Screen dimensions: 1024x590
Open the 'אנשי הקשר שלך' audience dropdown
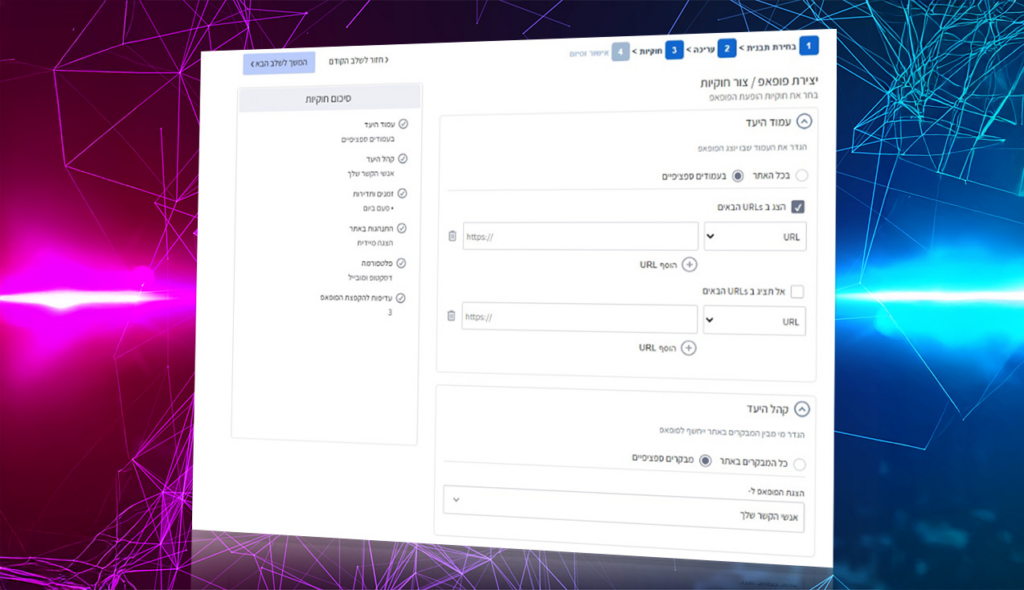coord(623,507)
